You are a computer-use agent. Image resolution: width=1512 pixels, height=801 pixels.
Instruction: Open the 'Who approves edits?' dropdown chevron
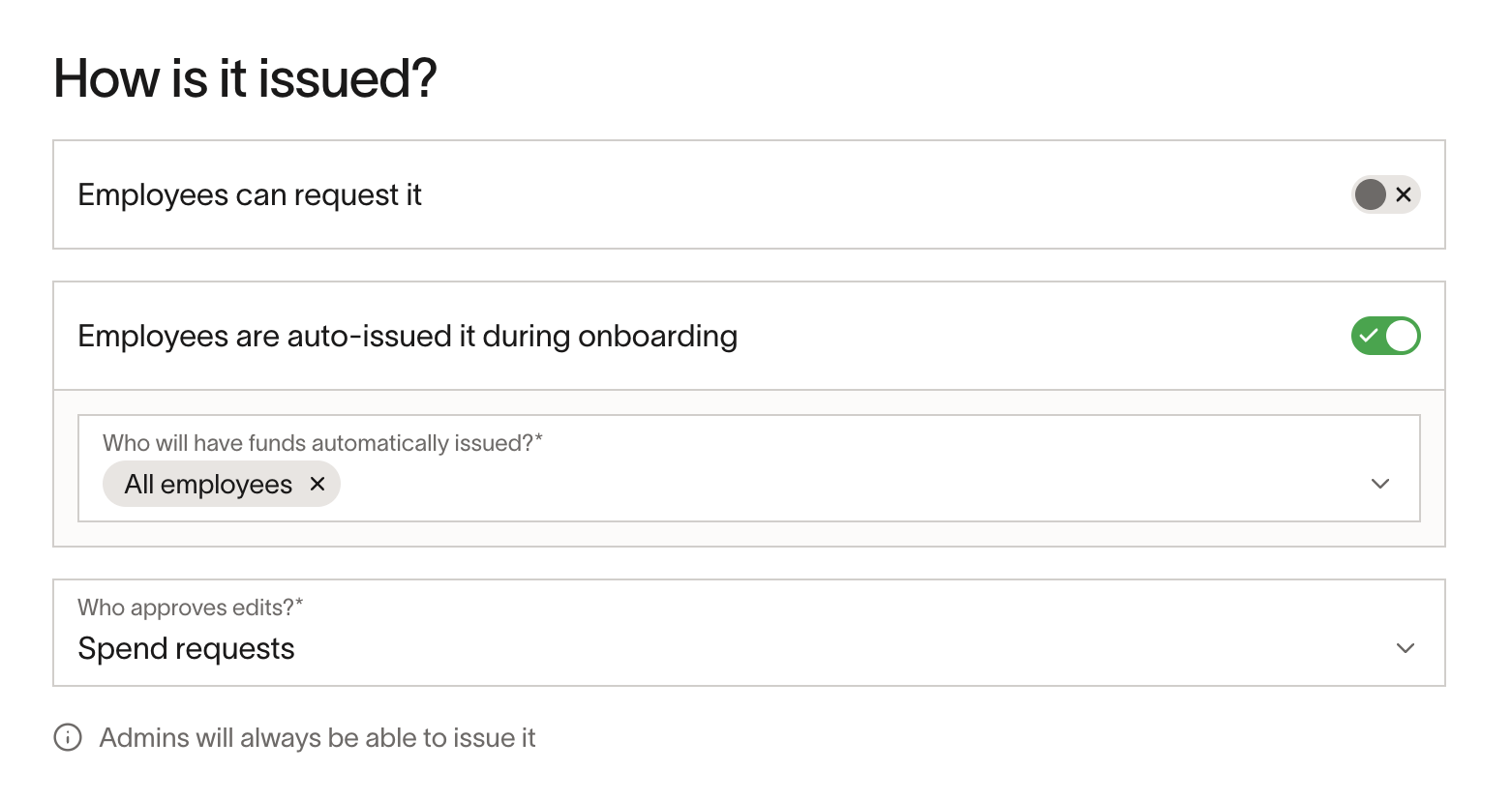1406,648
